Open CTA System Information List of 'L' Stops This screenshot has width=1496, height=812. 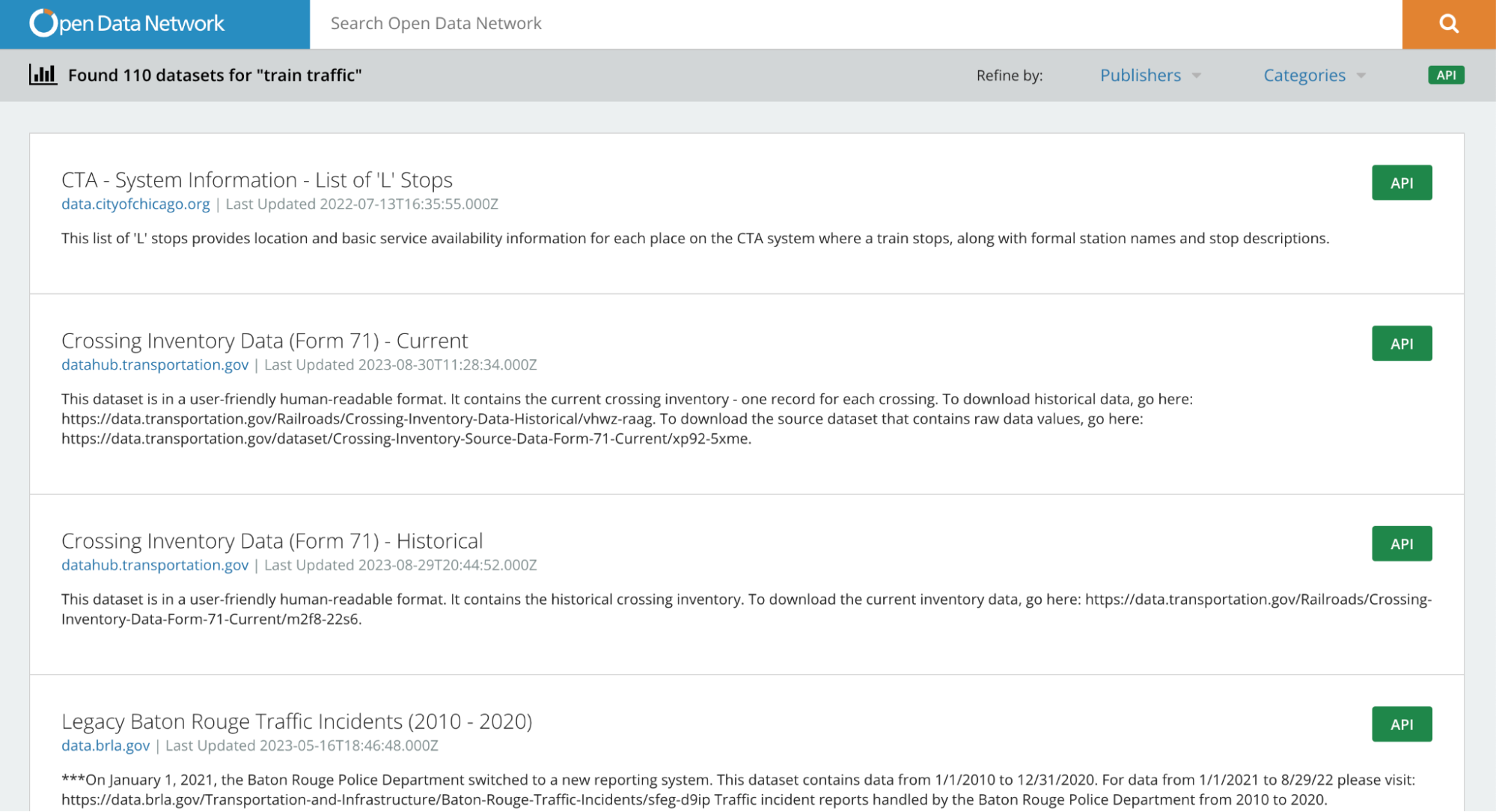tap(257, 180)
